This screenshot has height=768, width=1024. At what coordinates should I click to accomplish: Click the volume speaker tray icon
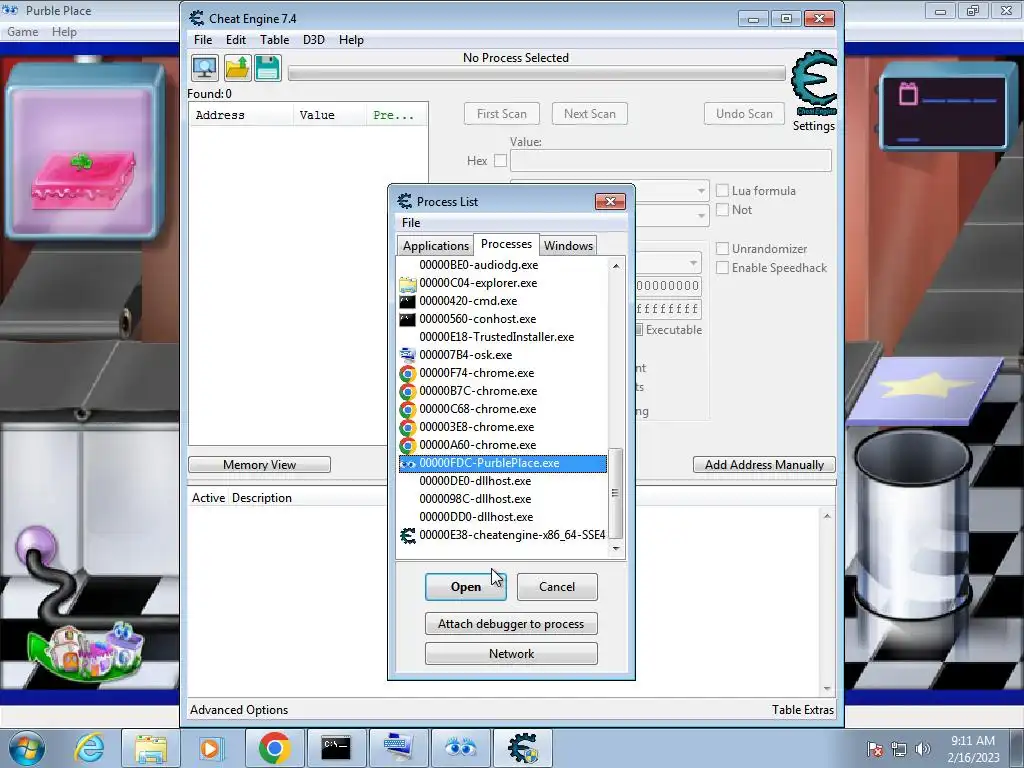point(922,749)
